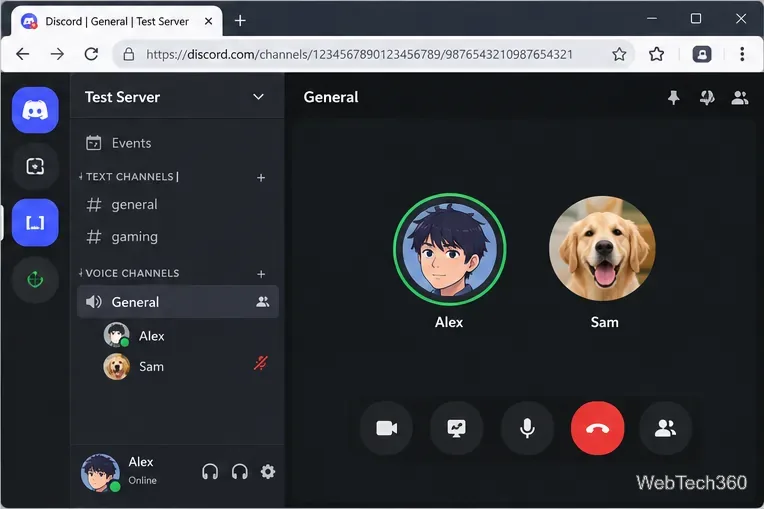Image resolution: width=764 pixels, height=509 pixels.
Task: Select the active bracket server icon
Action: coord(35,223)
